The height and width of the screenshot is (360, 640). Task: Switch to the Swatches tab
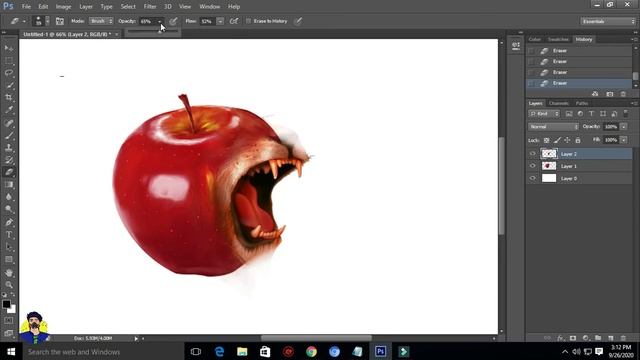point(558,40)
